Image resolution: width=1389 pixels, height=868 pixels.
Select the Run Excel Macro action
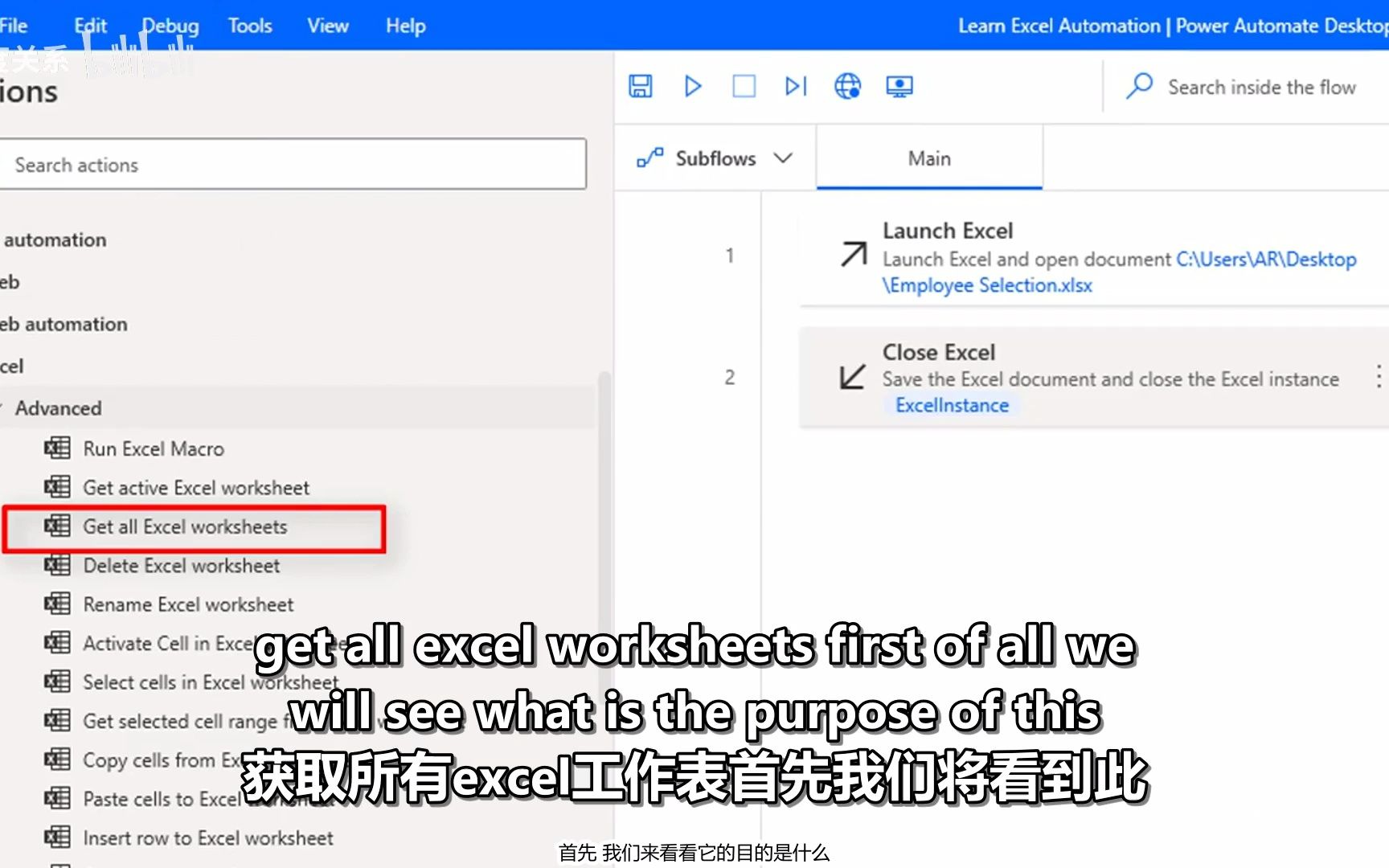[x=153, y=448]
